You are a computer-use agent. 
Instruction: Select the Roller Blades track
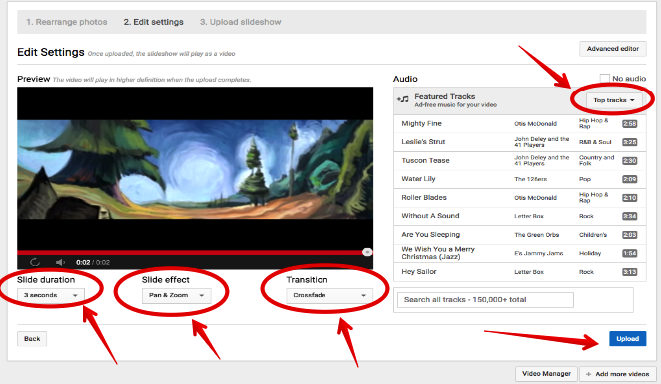pos(519,198)
